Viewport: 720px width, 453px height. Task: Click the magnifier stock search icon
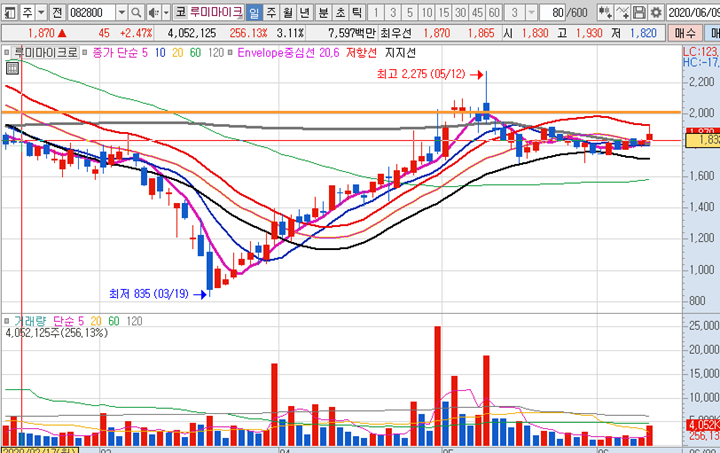(136, 12)
